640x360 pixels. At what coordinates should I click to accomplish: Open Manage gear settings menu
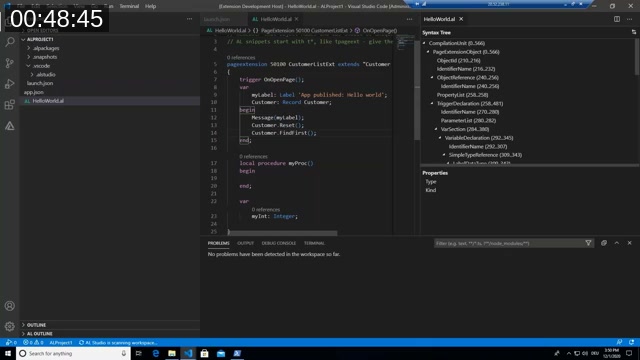pos(10,326)
